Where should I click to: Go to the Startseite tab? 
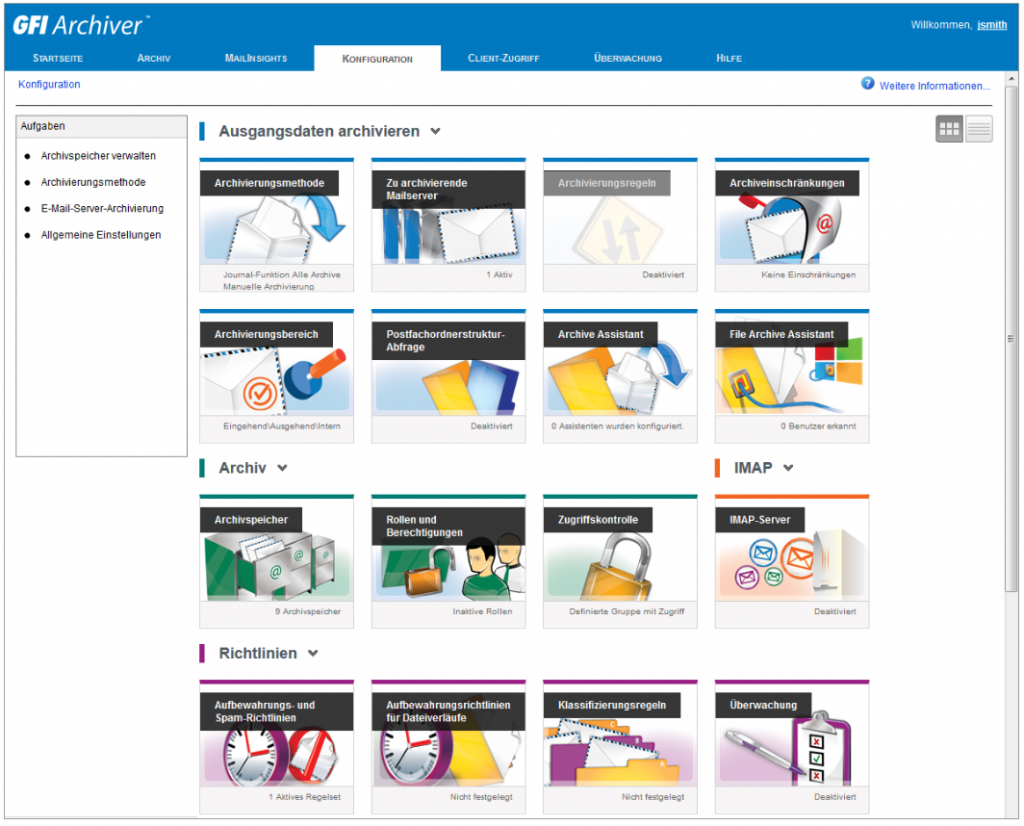[58, 58]
